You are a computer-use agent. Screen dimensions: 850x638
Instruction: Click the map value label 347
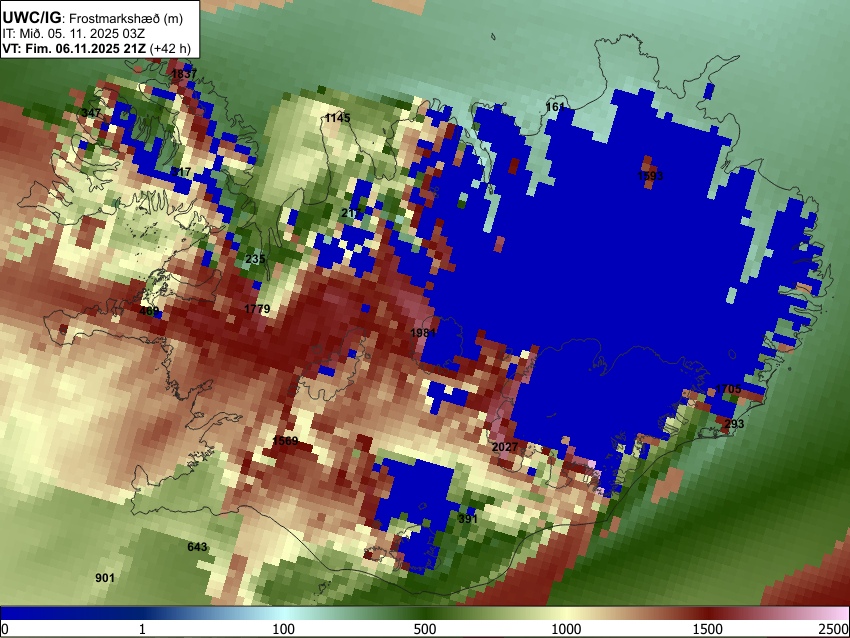pyautogui.click(x=91, y=113)
